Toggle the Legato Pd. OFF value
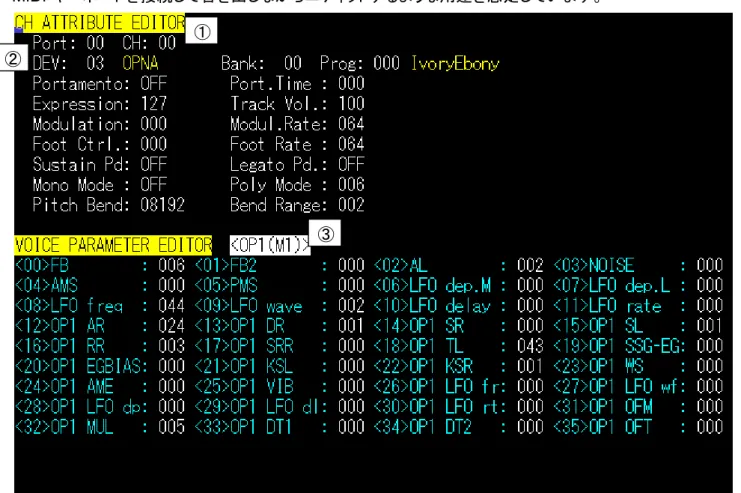 tap(351, 164)
